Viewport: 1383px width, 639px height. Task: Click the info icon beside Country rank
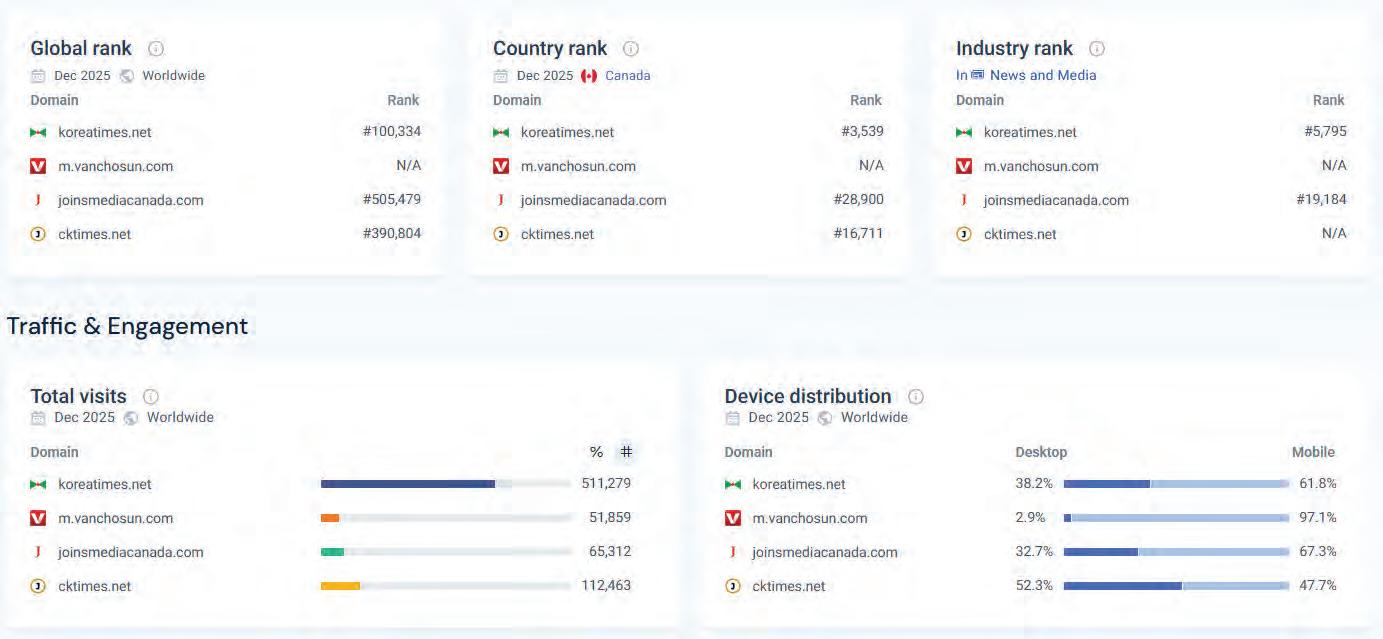pyautogui.click(x=631, y=48)
